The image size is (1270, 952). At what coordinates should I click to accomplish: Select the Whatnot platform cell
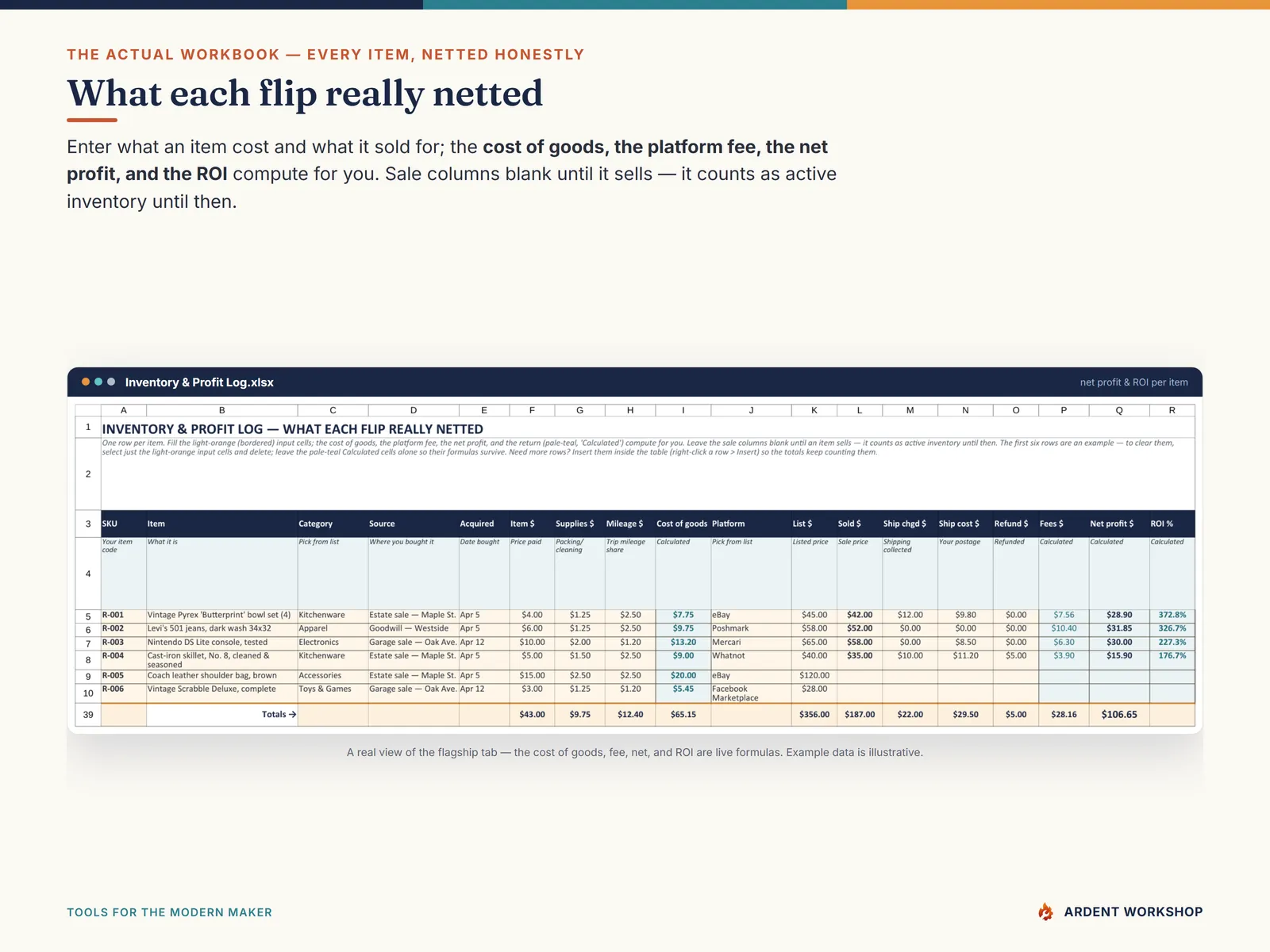[751, 660]
